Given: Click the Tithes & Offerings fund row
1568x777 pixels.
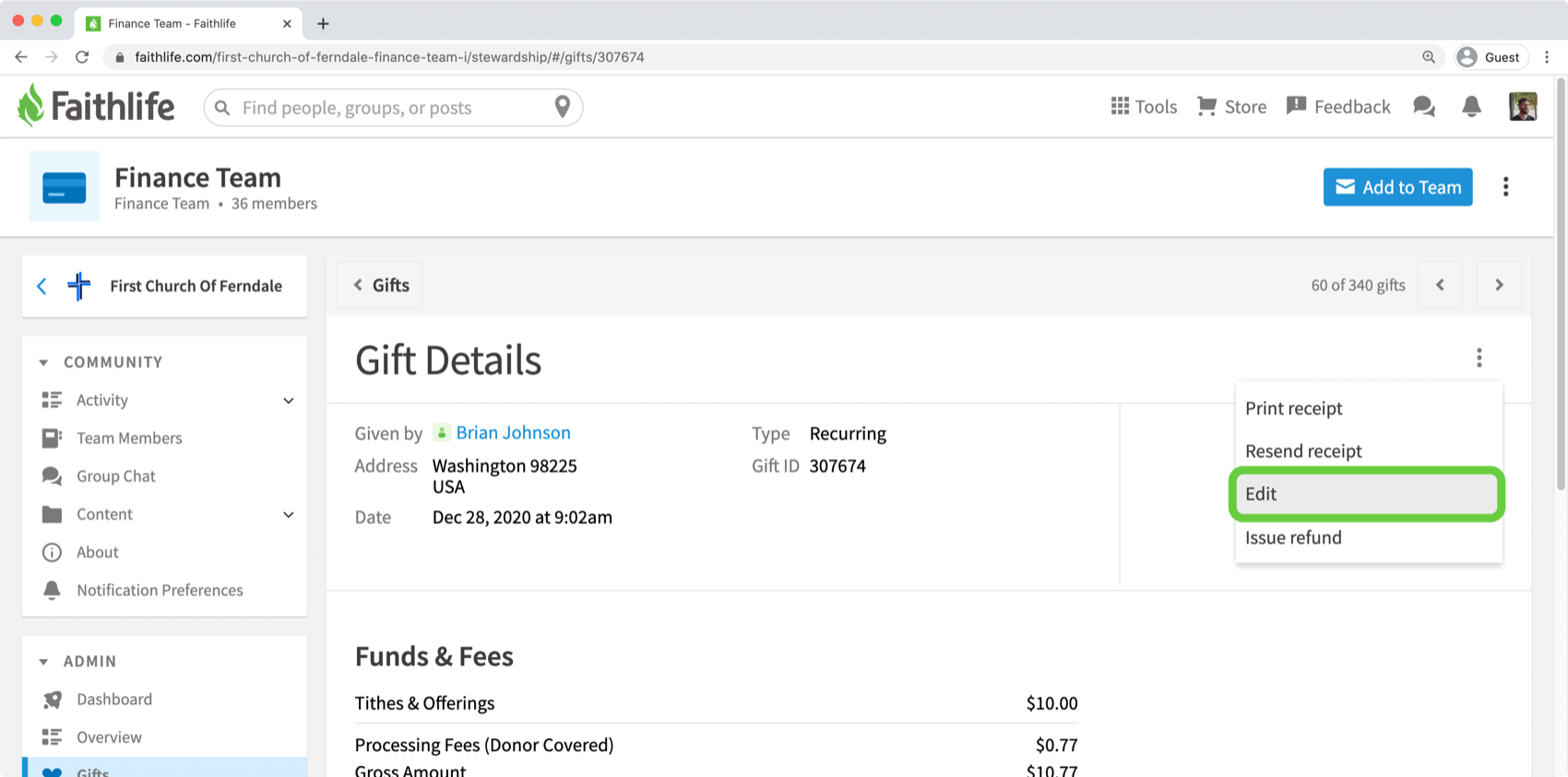Looking at the screenshot, I should [x=716, y=703].
